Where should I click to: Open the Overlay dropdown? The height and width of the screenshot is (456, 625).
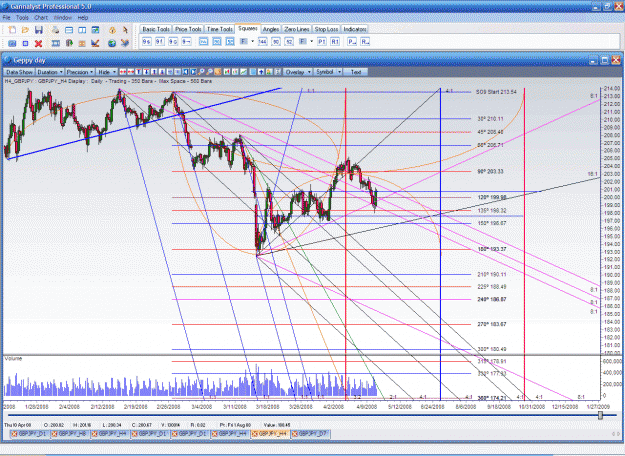tap(298, 72)
